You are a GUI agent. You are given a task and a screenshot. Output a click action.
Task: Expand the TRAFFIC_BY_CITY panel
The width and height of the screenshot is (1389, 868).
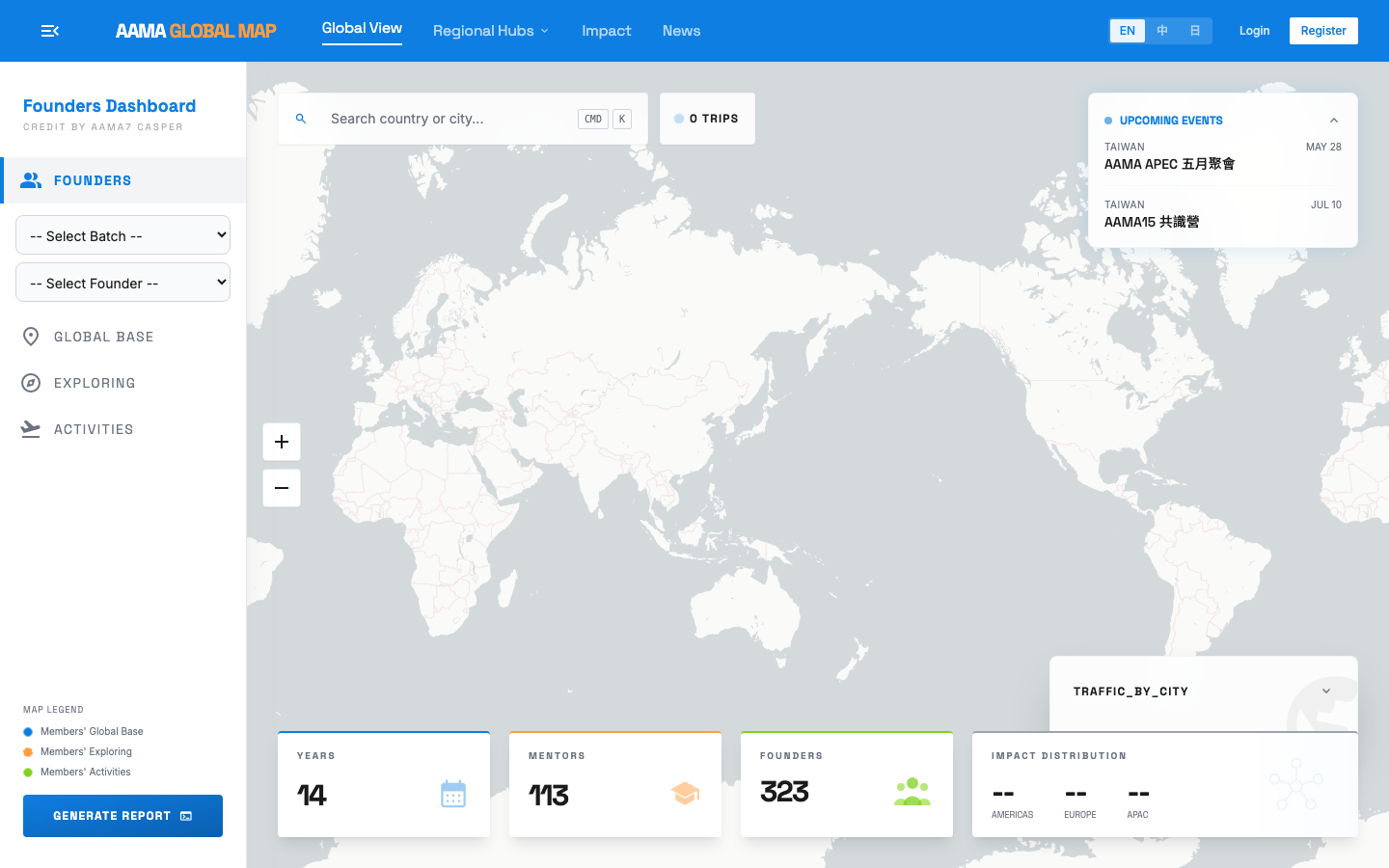coord(1326,692)
